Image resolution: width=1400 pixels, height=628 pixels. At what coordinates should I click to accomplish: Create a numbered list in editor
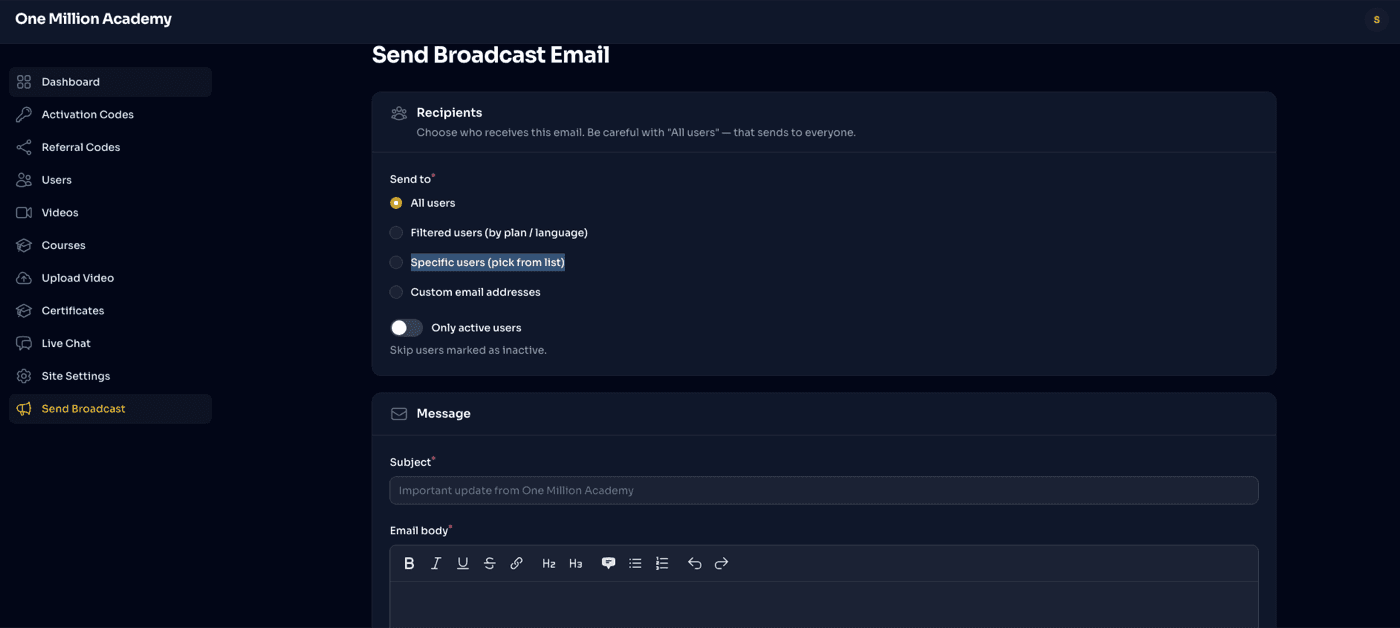click(662, 563)
